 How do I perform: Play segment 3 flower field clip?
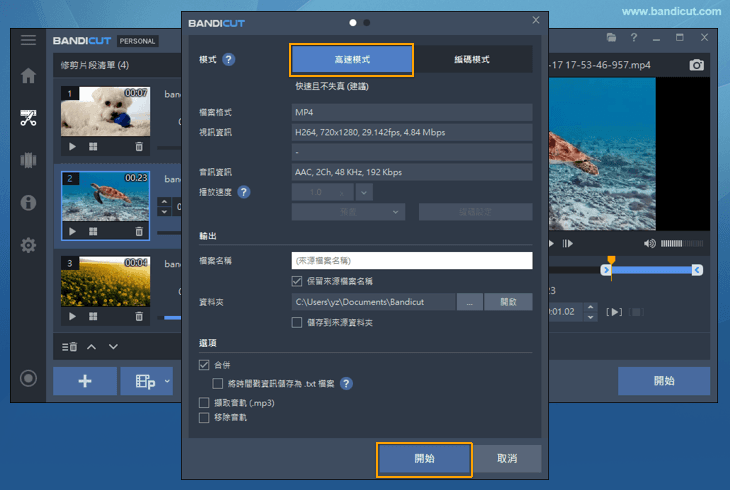click(72, 316)
